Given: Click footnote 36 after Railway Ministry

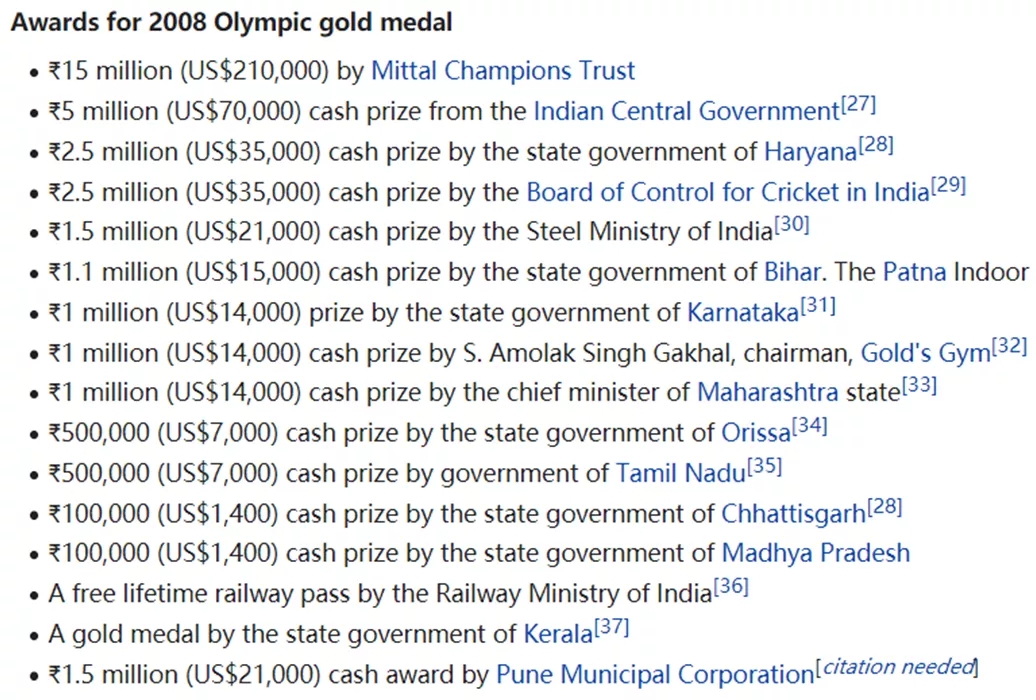Looking at the screenshot, I should click(x=731, y=586).
